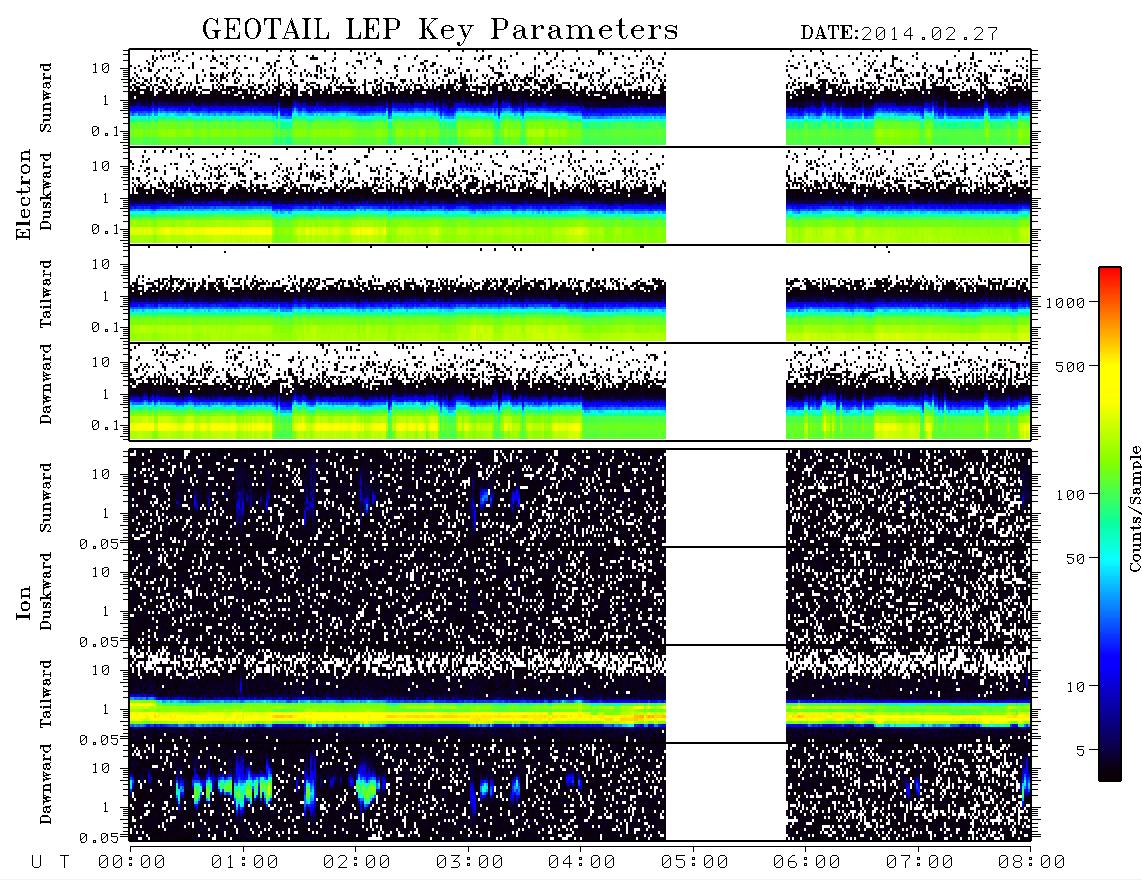
Task: Click the Electron "Duskward" panel label
Action: click(46, 192)
